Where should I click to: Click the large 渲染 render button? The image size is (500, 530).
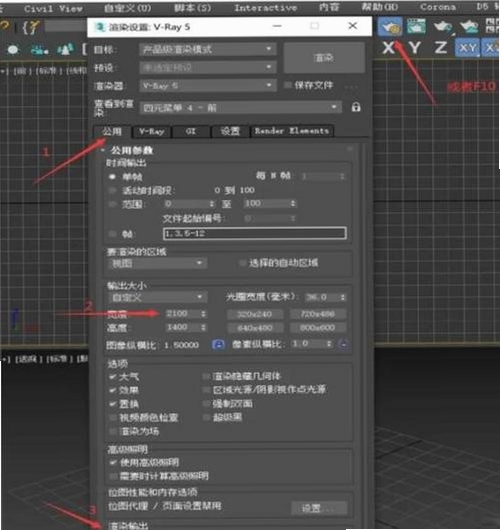click(x=324, y=58)
